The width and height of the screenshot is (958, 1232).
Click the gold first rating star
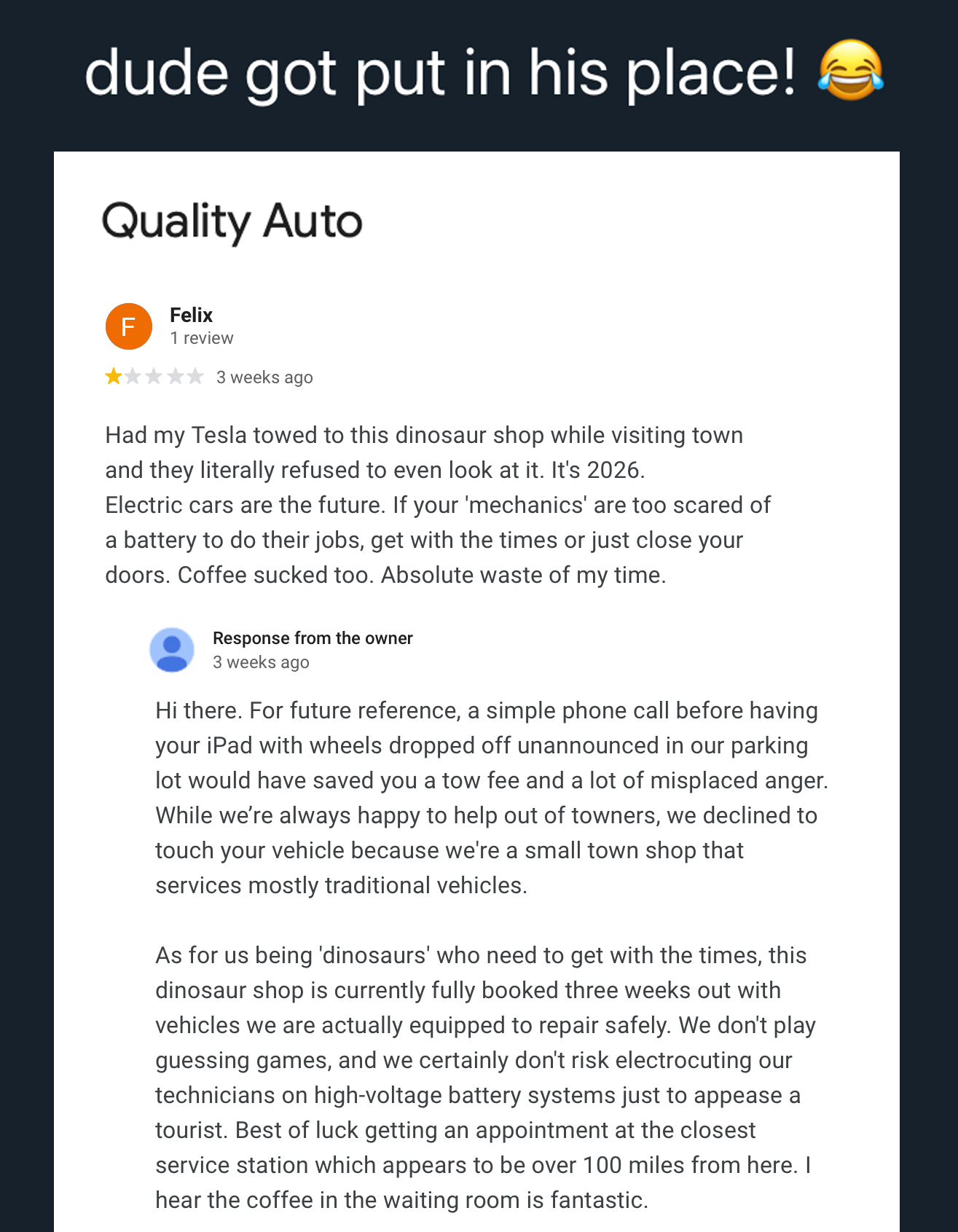tap(113, 377)
